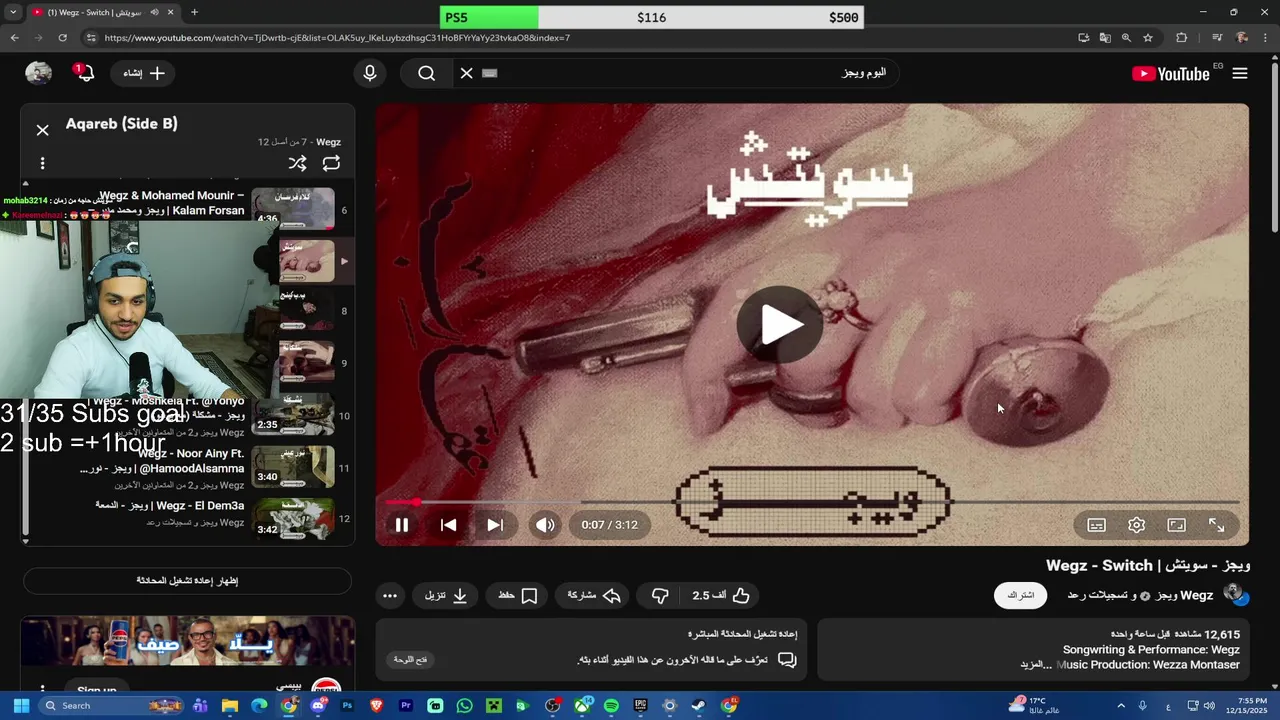Viewport: 1280px width, 720px height.
Task: Open Discord from the taskbar
Action: pos(318,706)
